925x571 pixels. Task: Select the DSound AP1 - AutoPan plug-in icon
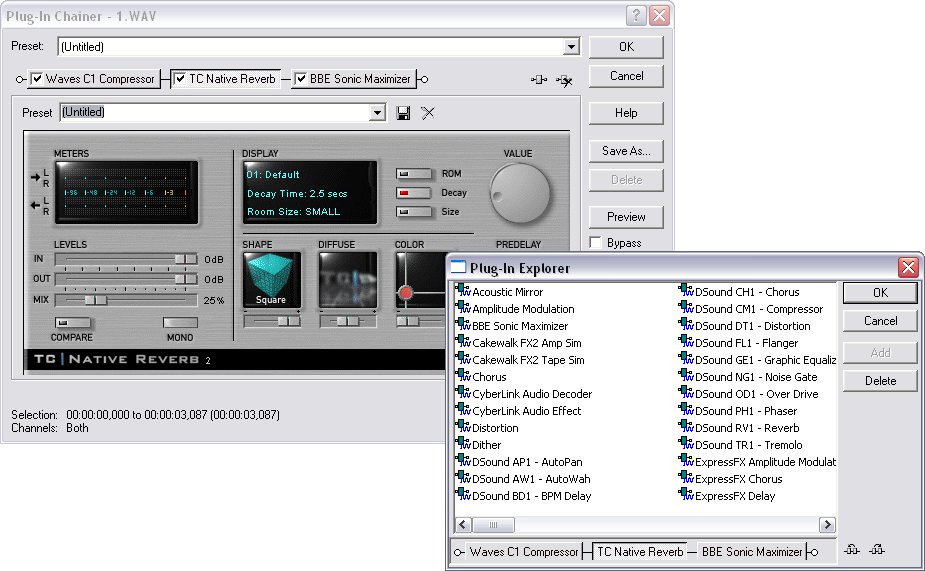pos(463,461)
